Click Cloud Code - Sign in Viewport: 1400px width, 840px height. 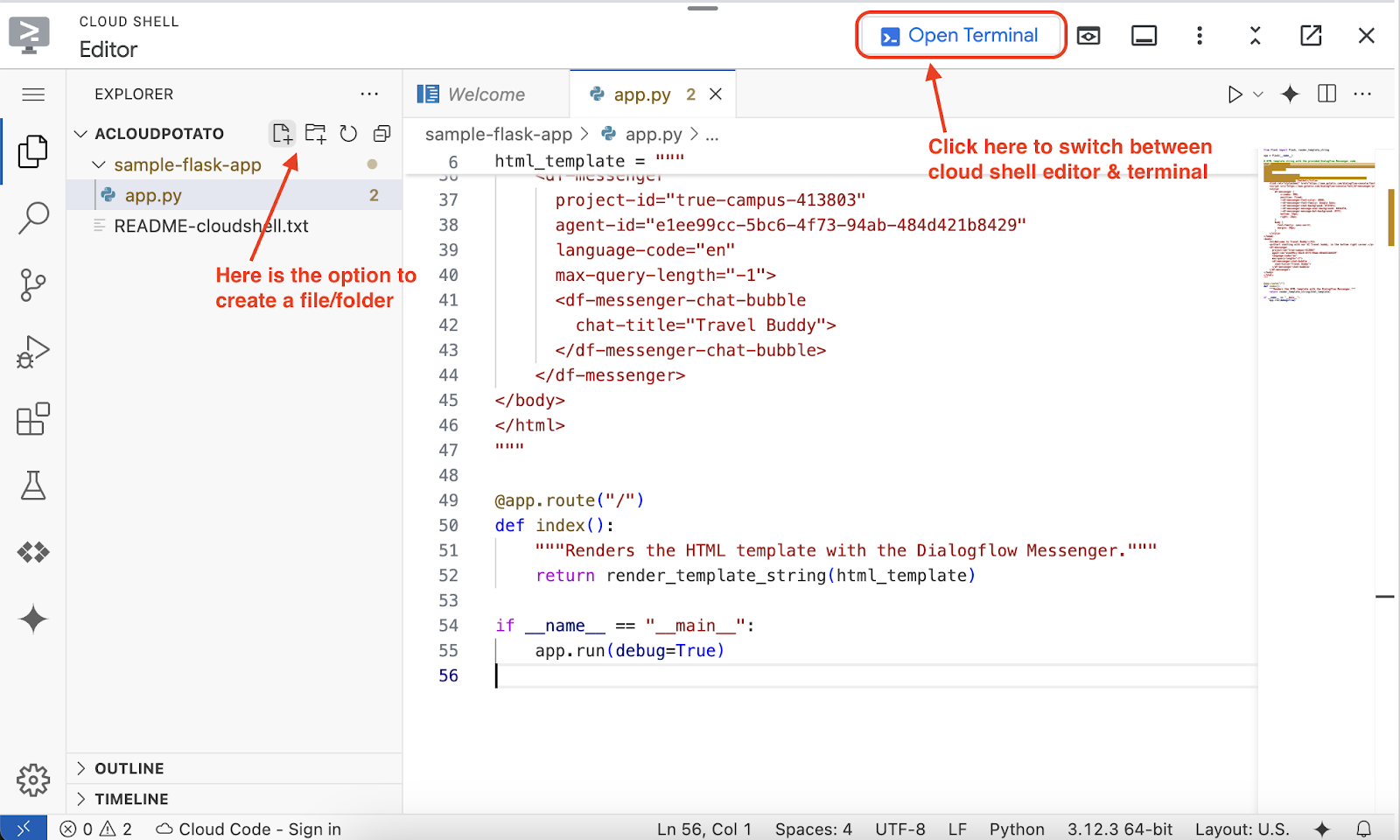coord(249,829)
